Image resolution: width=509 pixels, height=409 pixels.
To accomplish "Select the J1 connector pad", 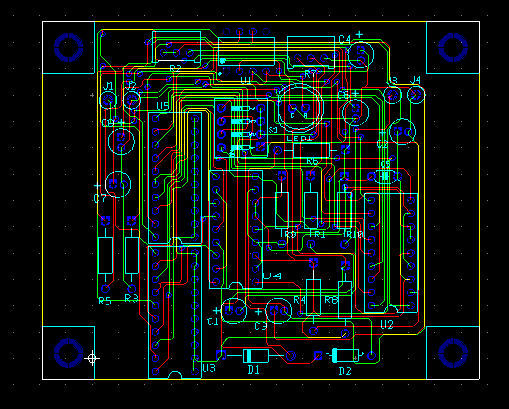I will pyautogui.click(x=108, y=100).
